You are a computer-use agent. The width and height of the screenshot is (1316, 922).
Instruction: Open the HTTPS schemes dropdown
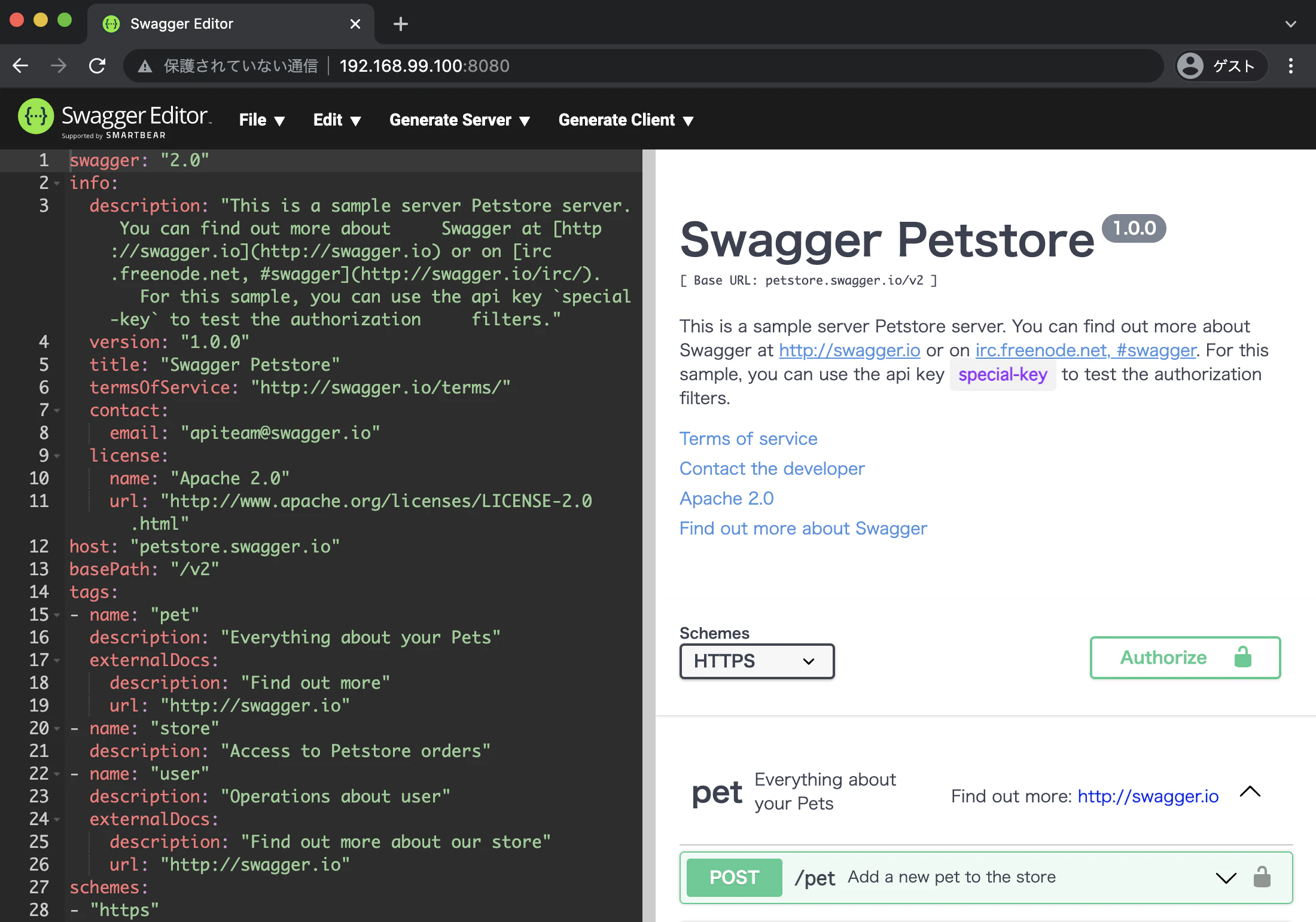click(757, 661)
